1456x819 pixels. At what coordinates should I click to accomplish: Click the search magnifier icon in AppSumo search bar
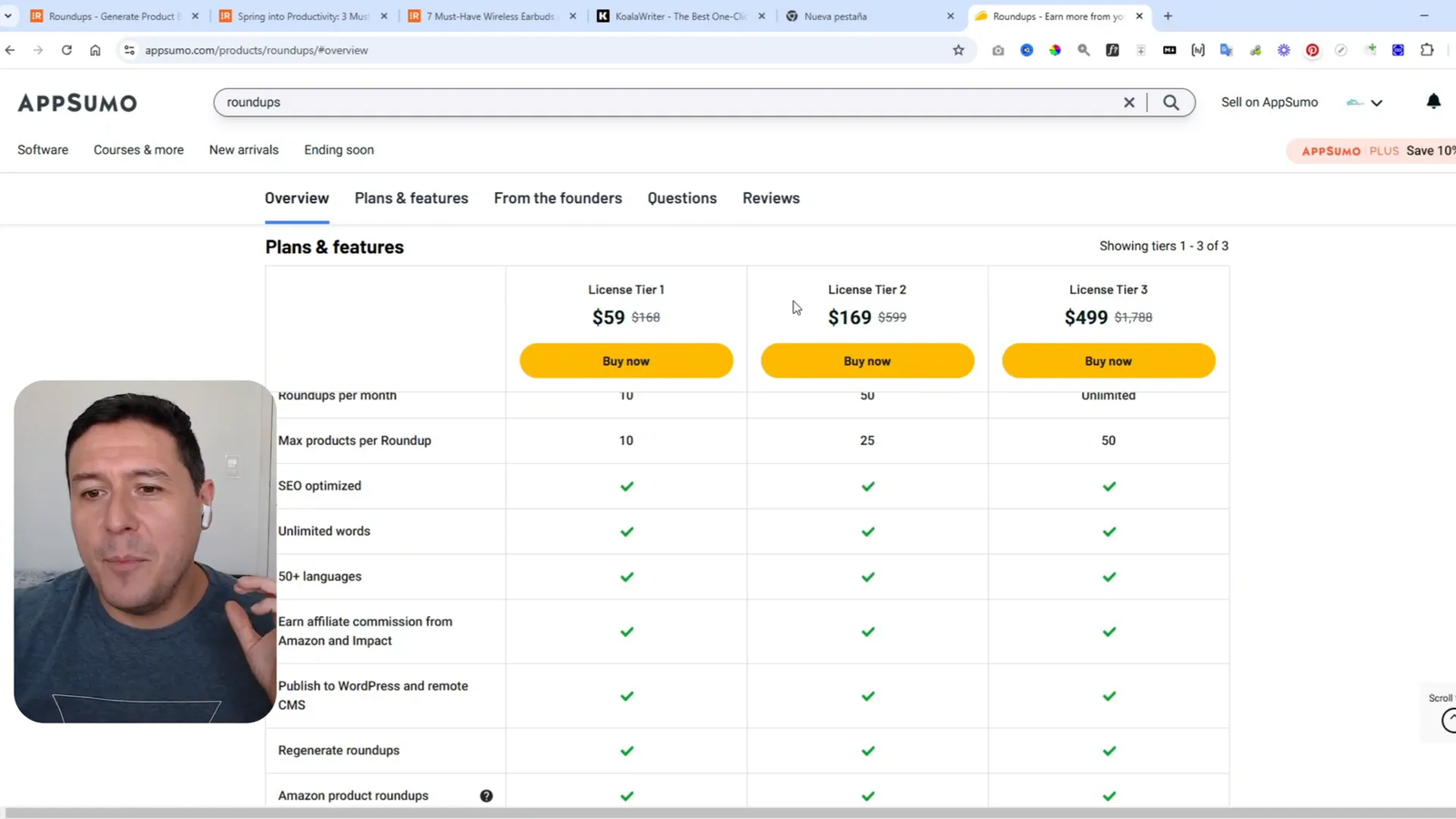click(1171, 103)
